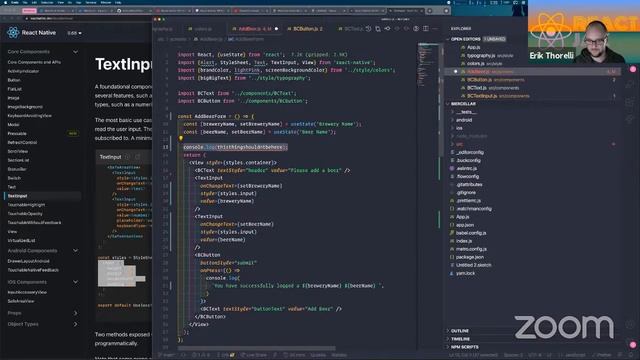Open SafeAreaView docs link
The height and width of the screenshot is (360, 640).
21,301
